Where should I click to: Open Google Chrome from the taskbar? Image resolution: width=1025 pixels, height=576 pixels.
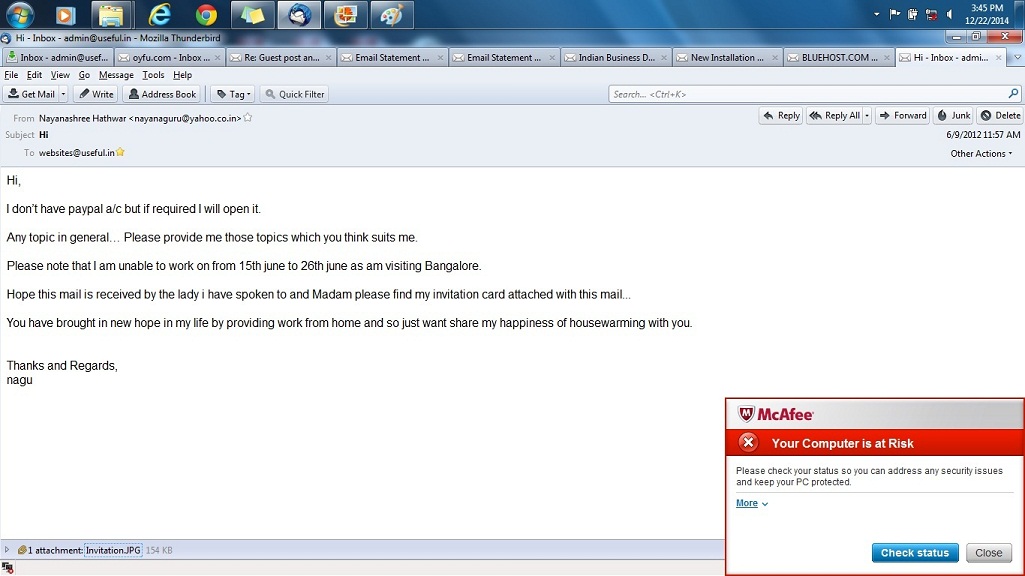point(206,15)
